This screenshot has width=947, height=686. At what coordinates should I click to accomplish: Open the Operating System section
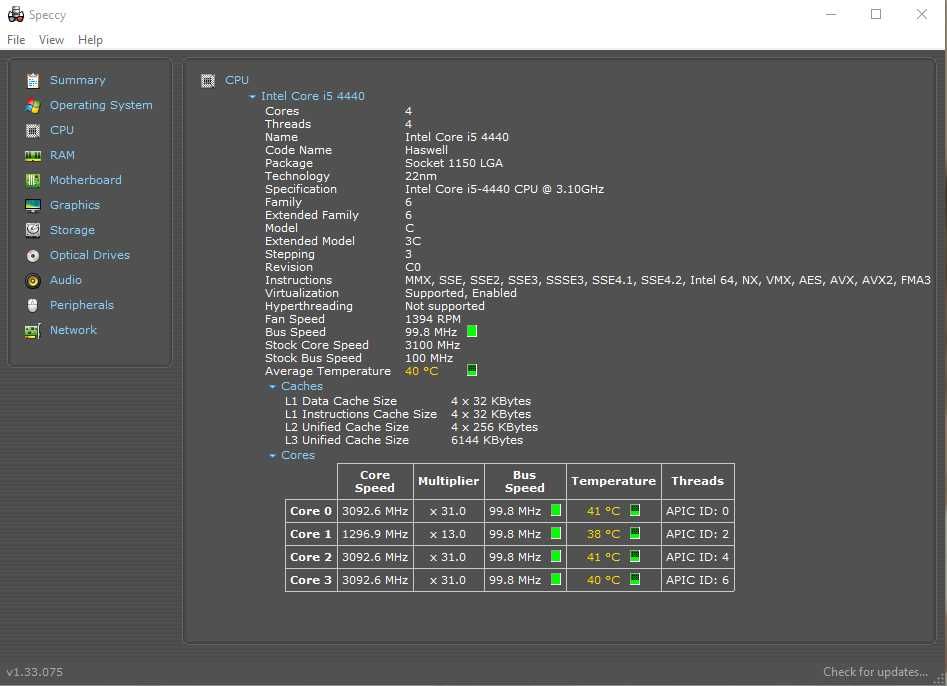tap(101, 105)
